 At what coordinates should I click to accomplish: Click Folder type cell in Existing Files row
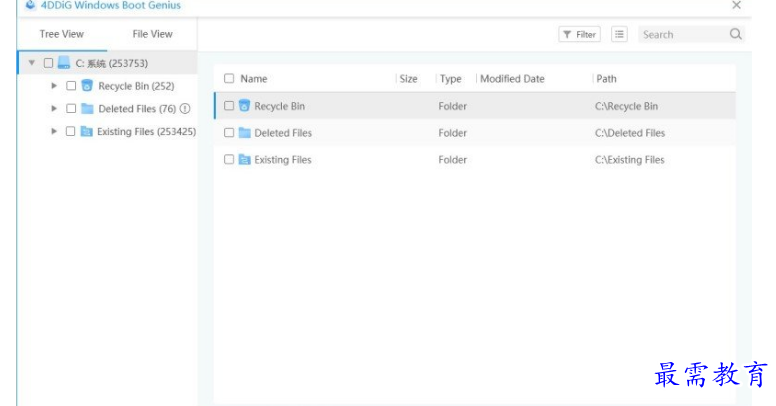coord(452,160)
